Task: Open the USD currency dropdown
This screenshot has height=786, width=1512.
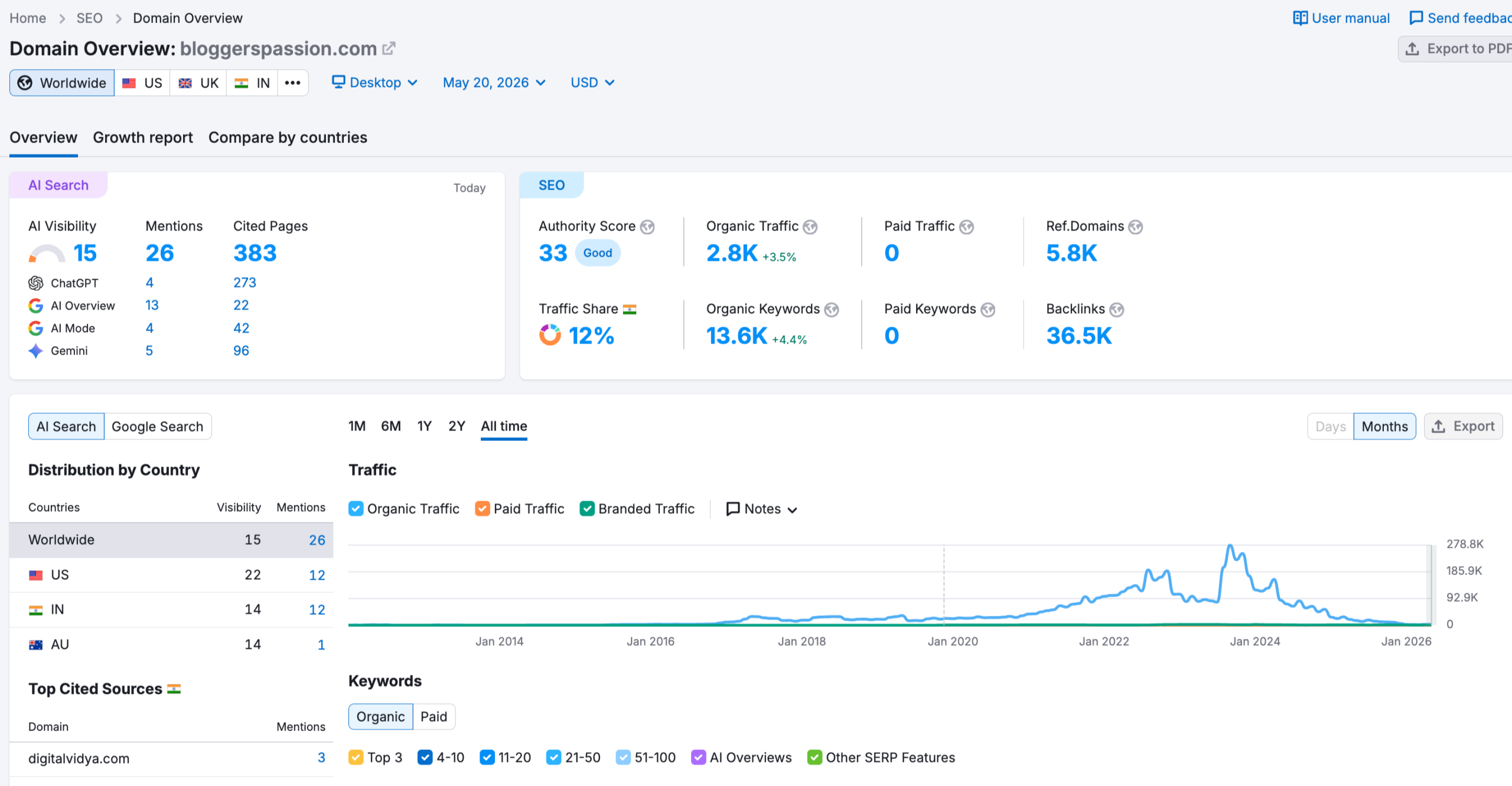Action: [593, 83]
